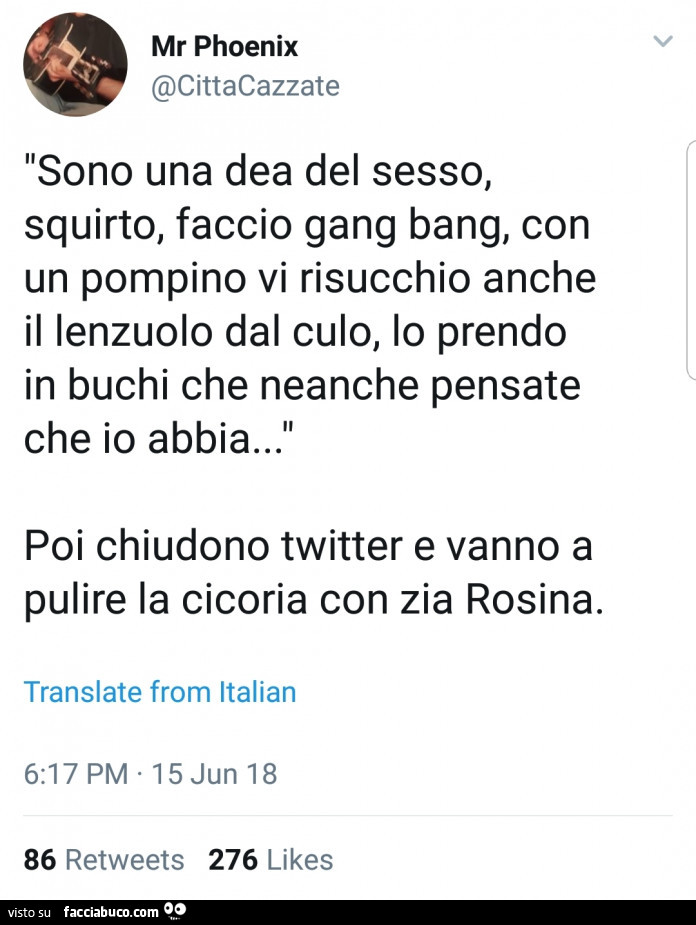Click the panel edge on the right side

[690, 260]
